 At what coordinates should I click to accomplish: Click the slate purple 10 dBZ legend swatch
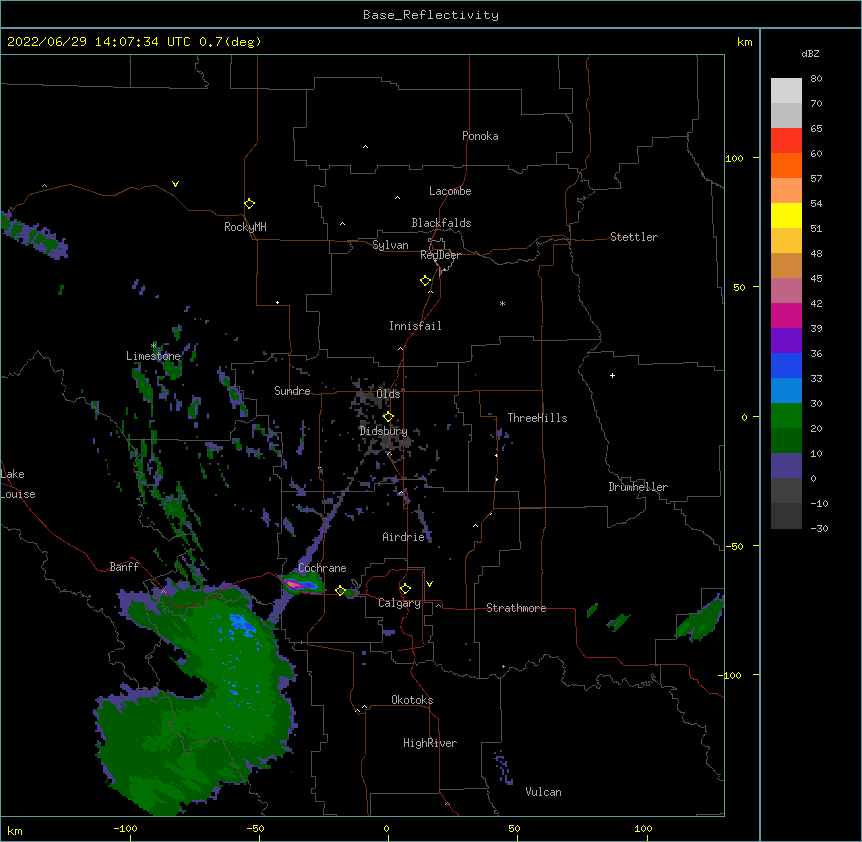[x=786, y=466]
